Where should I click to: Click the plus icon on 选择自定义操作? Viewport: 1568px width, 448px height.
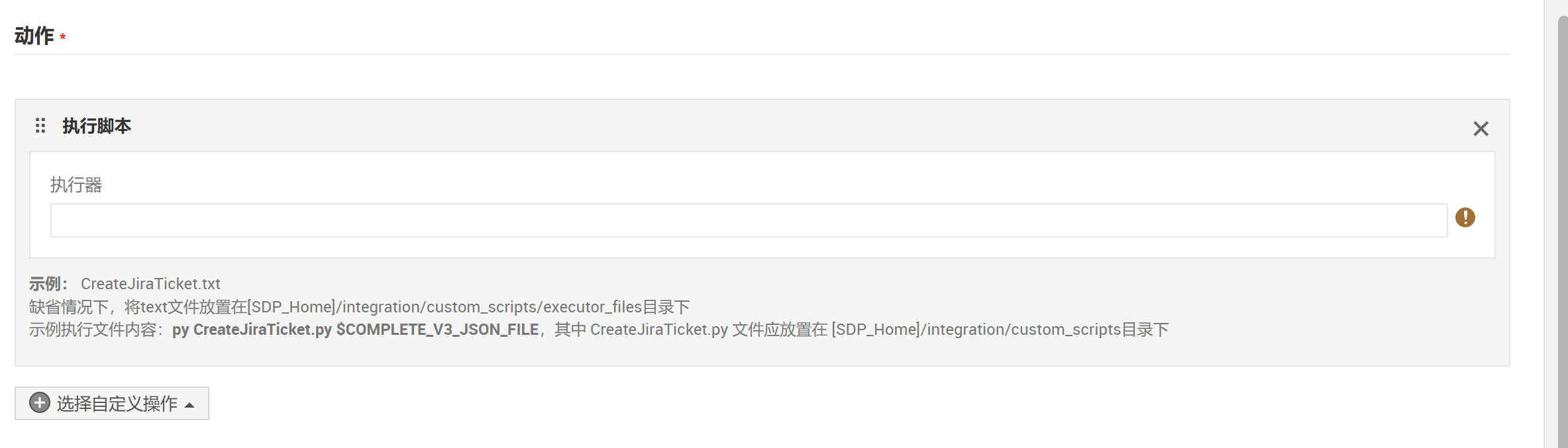coord(40,403)
